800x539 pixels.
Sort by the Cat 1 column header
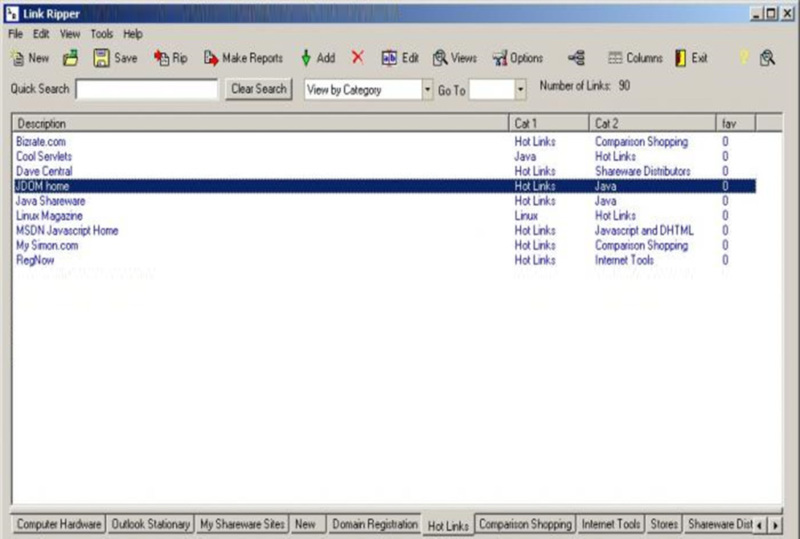[549, 124]
